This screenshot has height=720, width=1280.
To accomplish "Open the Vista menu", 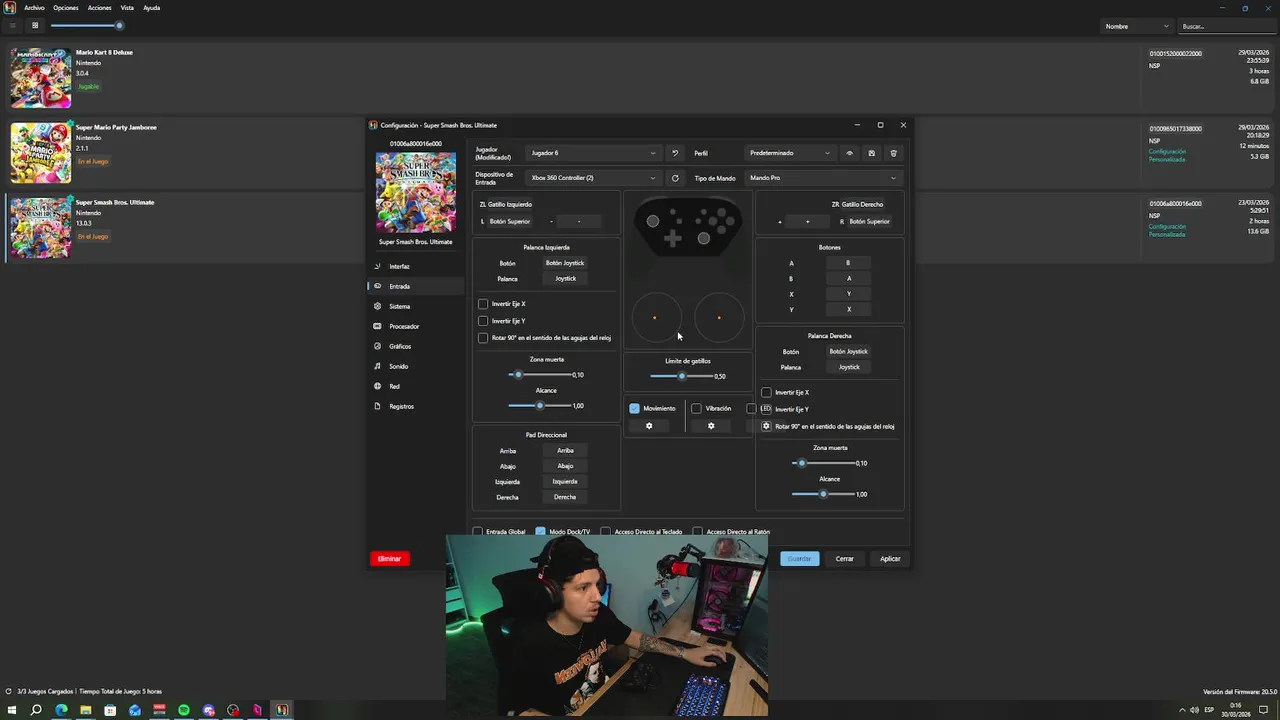I will (127, 7).
